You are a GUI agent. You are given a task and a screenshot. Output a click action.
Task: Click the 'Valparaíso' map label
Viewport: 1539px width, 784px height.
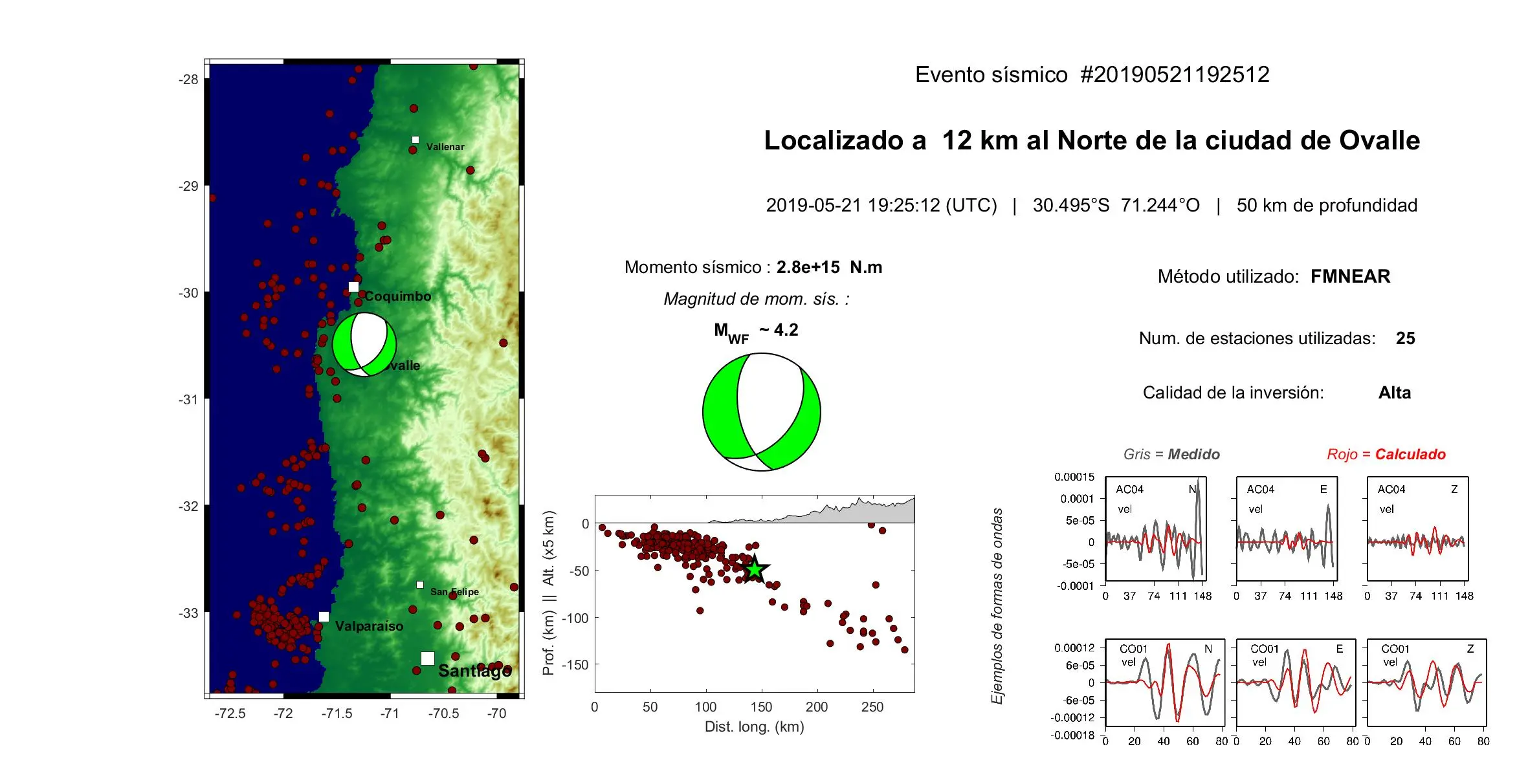pos(369,626)
